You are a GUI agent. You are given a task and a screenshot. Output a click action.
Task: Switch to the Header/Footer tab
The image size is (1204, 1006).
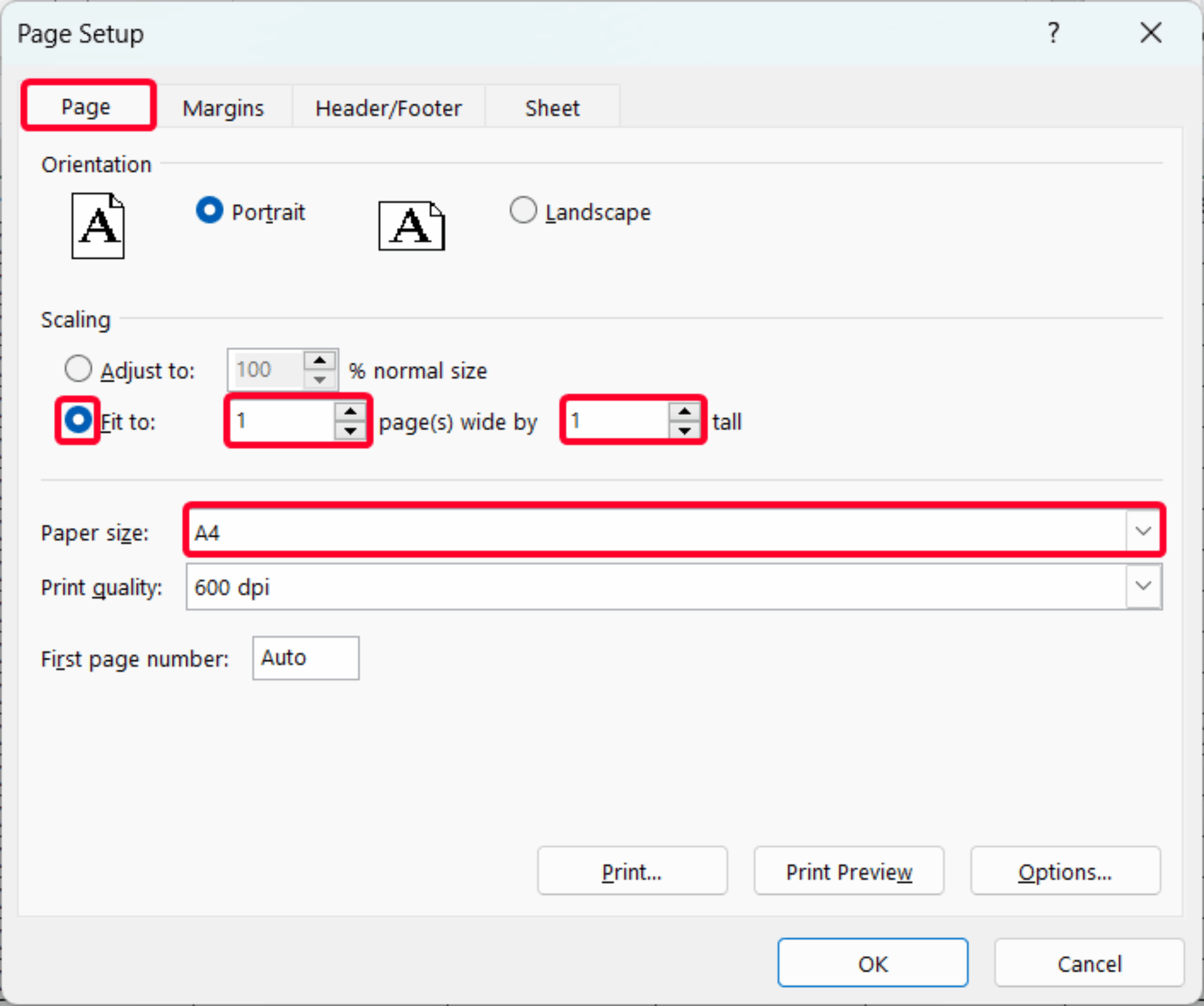pos(388,108)
